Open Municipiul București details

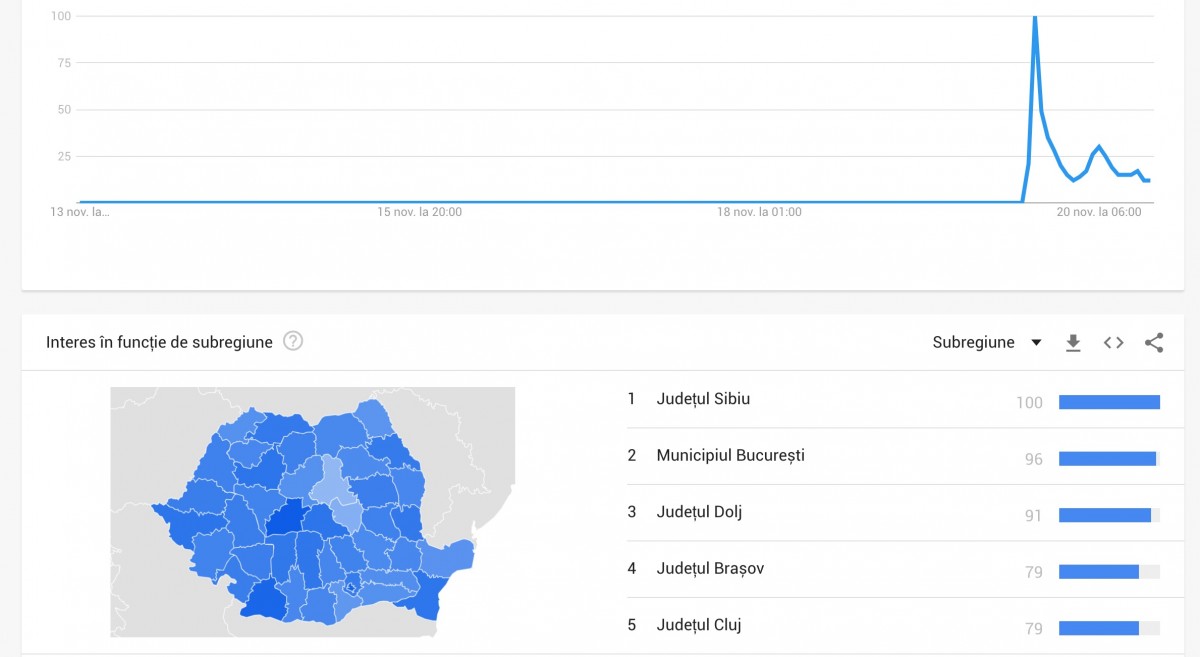[x=731, y=455]
